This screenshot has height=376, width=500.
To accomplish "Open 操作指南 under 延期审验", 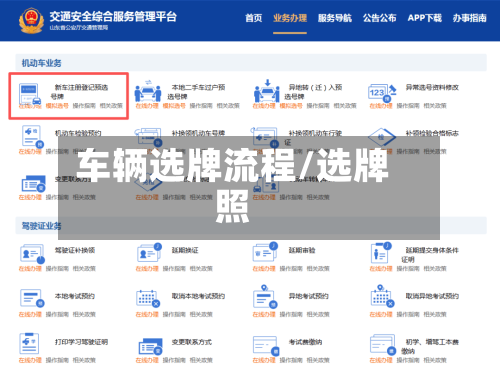I will (x=291, y=268).
